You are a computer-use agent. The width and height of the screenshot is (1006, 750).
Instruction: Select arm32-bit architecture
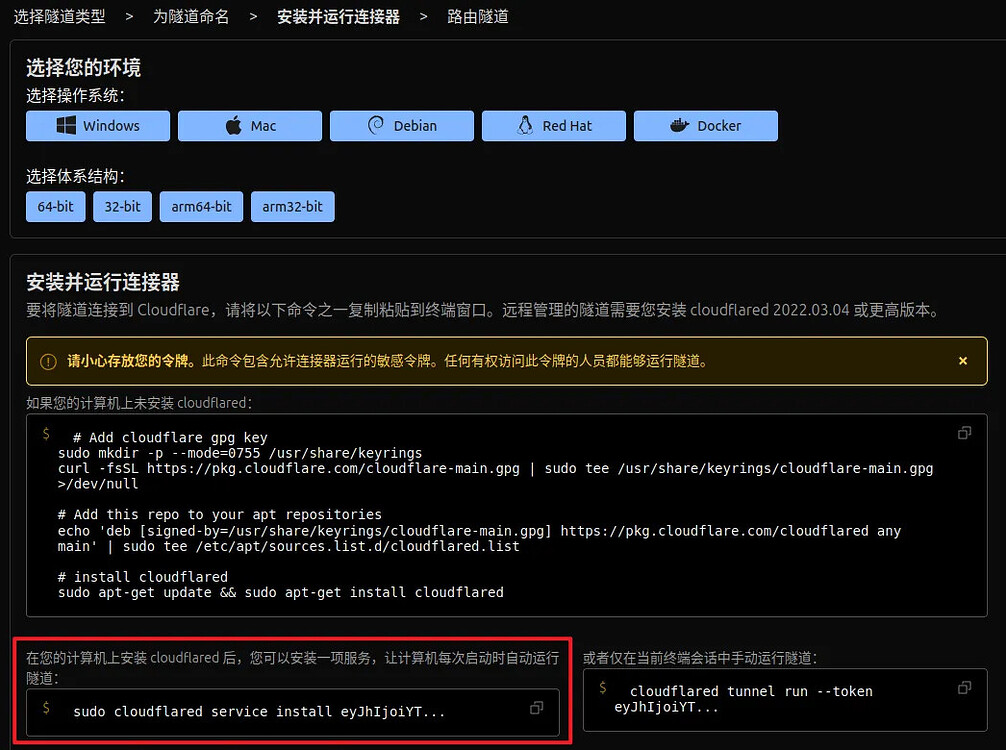click(293, 207)
